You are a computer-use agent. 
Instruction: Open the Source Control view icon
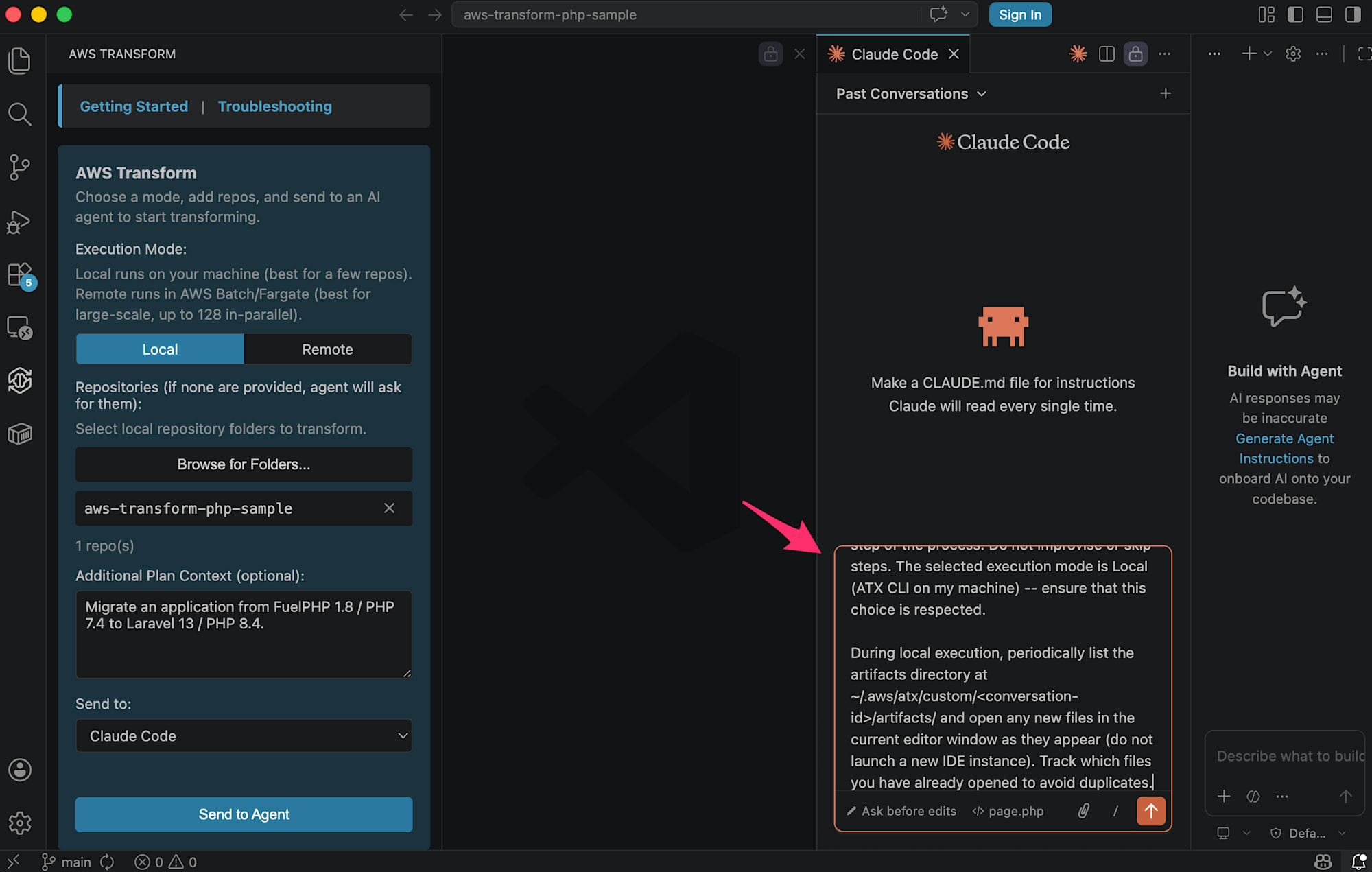[19, 167]
